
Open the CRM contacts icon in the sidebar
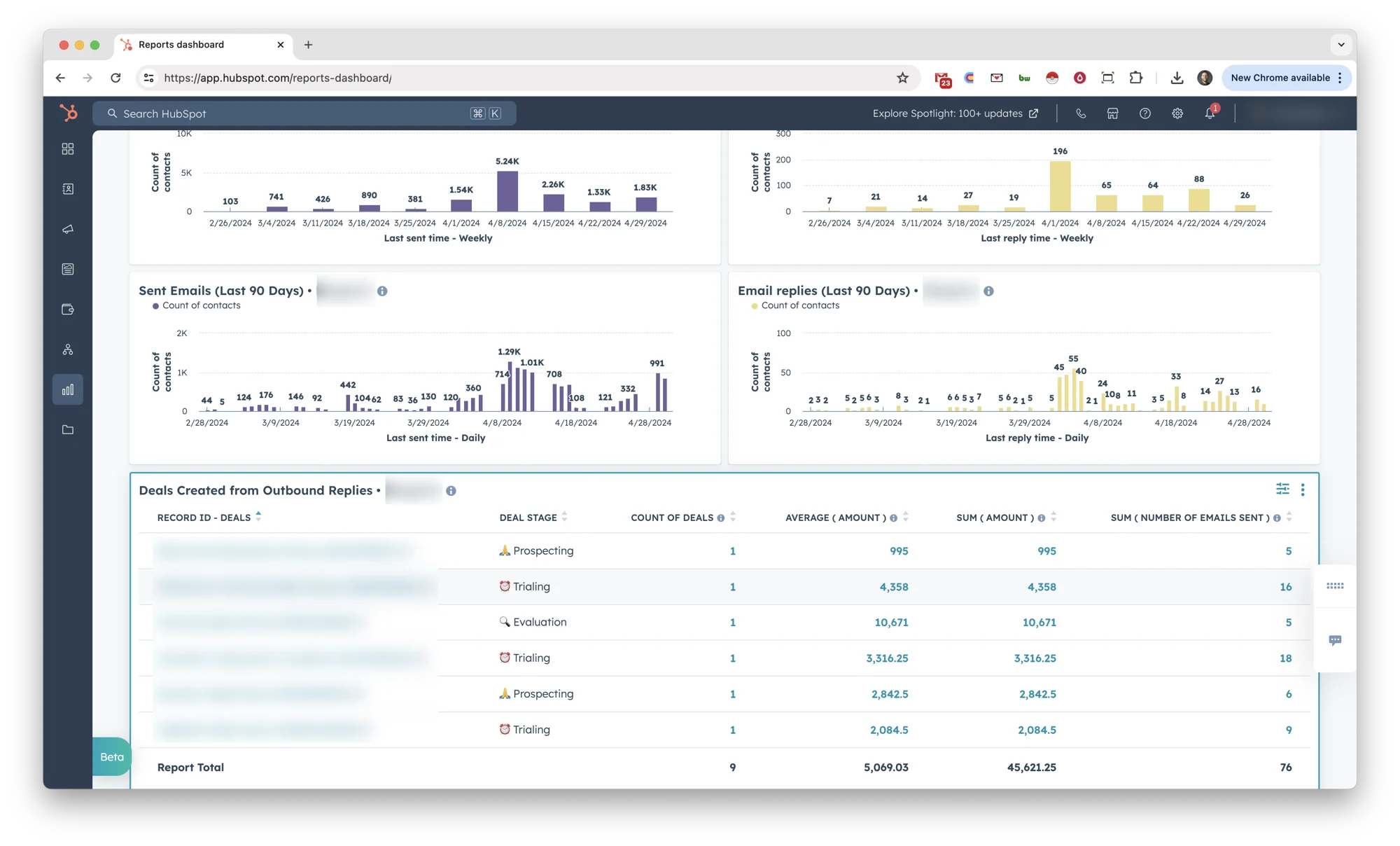68,188
